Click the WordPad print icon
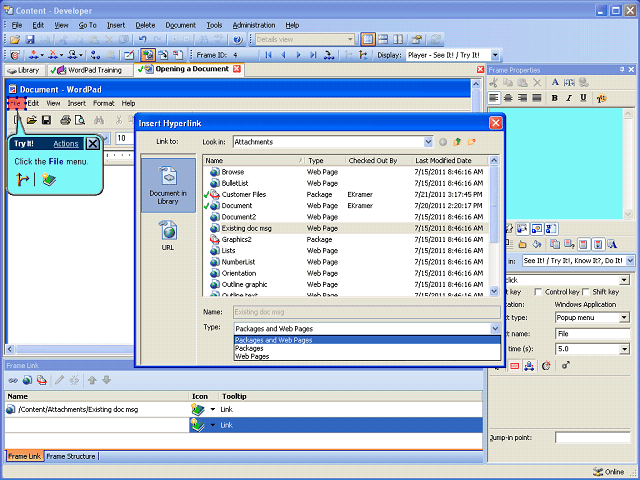The width and height of the screenshot is (640, 480). click(65, 120)
